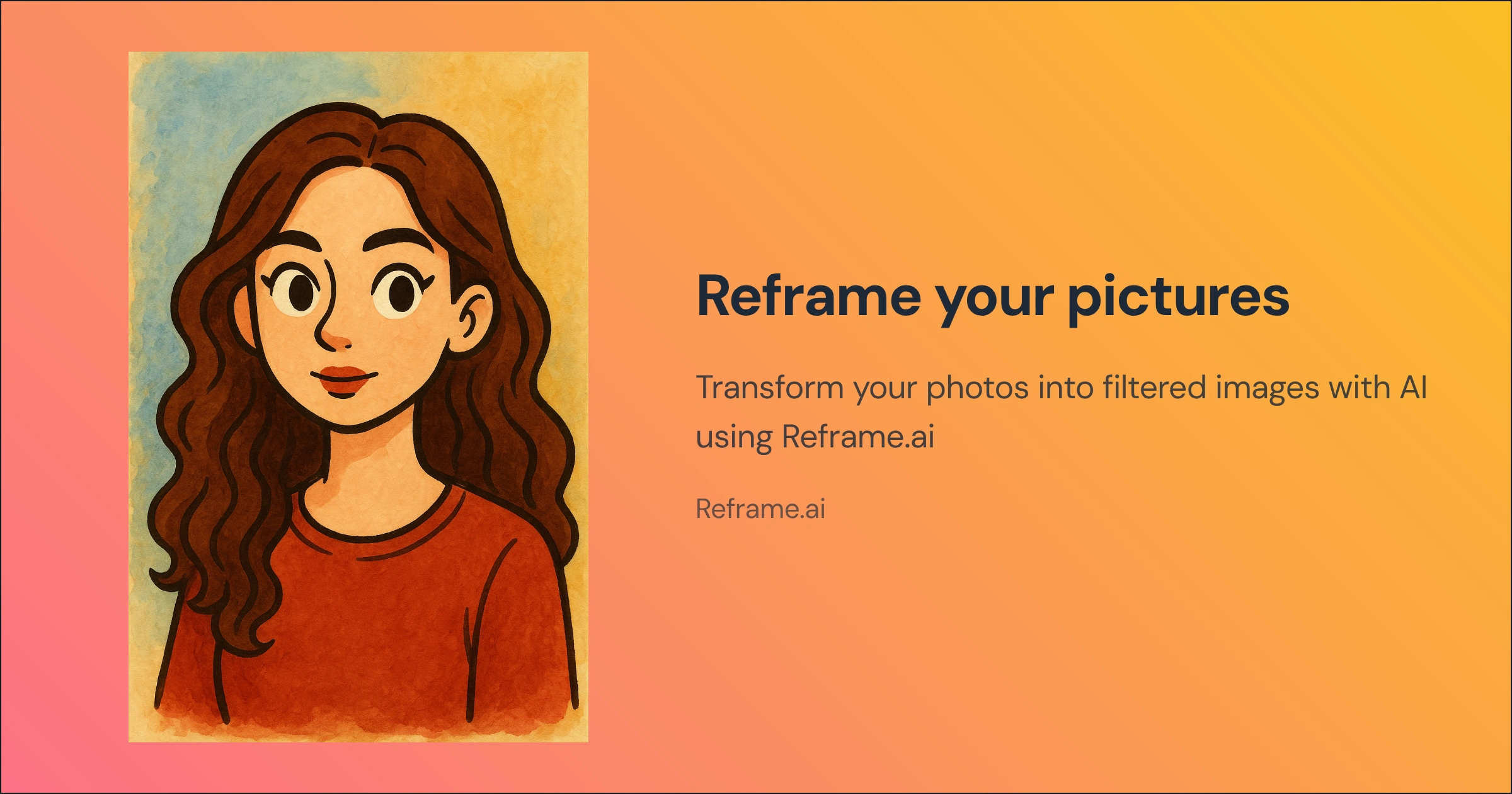Image resolution: width=1512 pixels, height=794 pixels.
Task: Open the Reframe.ai site name label
Action: click(x=760, y=509)
